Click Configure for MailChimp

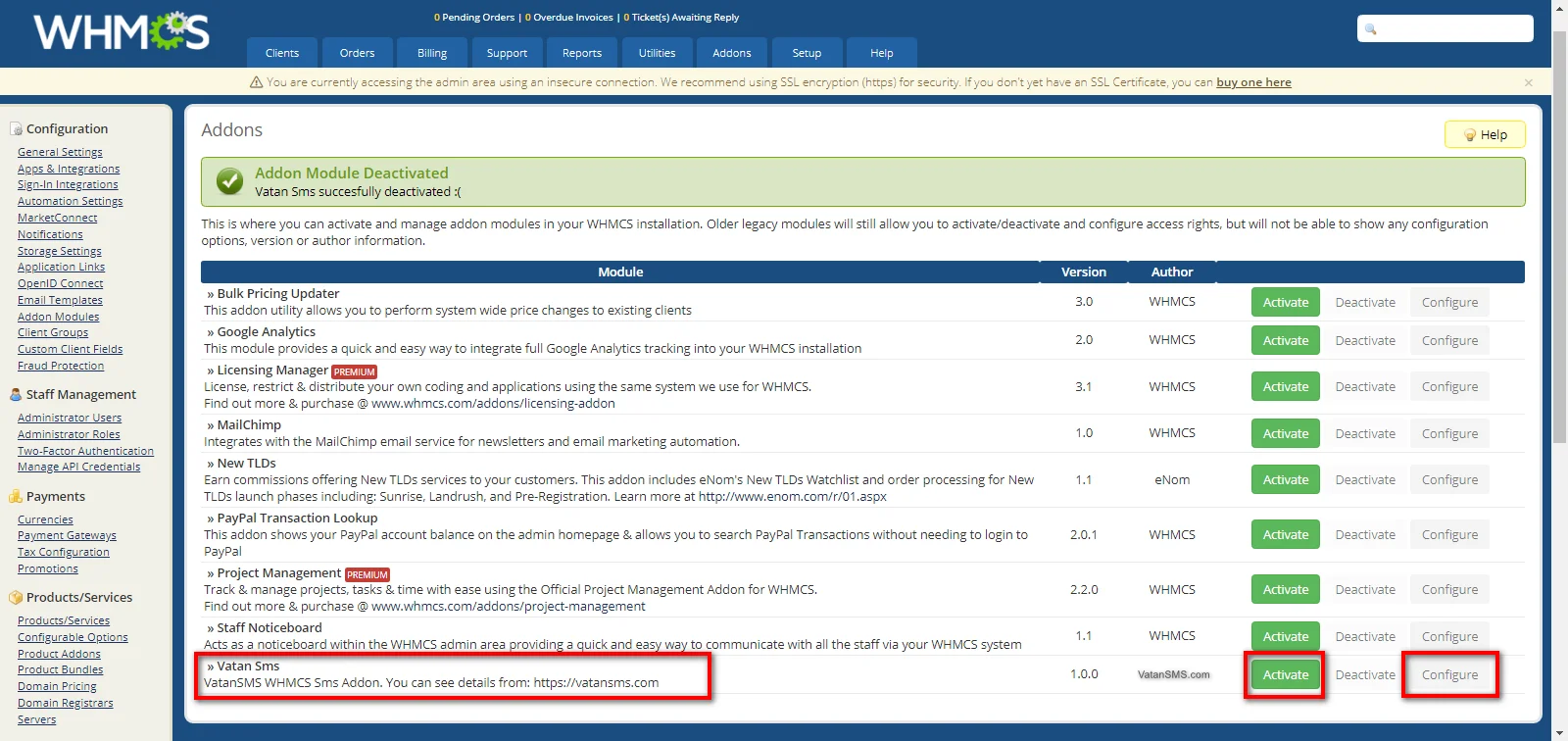[1449, 433]
